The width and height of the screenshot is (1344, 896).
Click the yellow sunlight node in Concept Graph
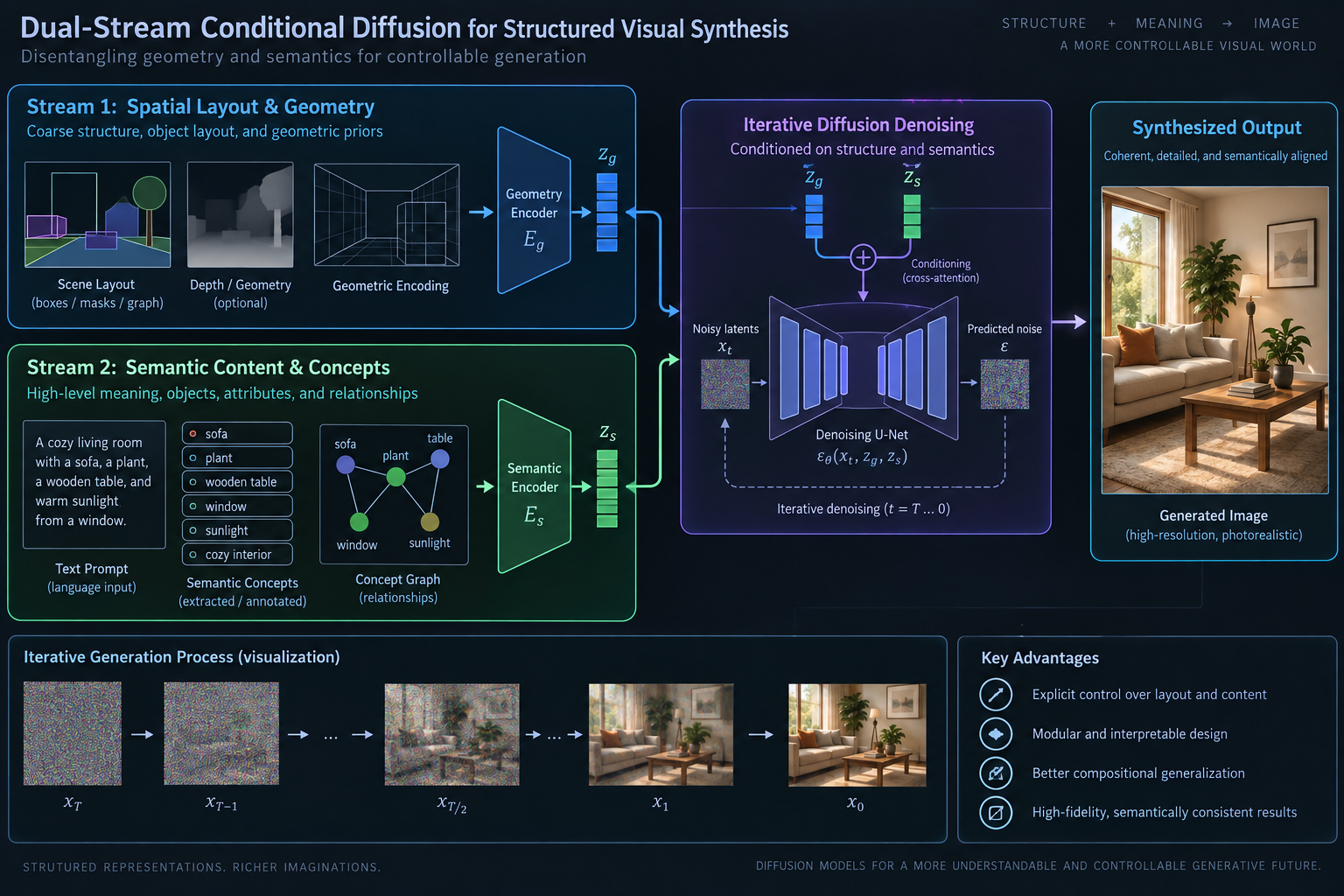point(430,522)
